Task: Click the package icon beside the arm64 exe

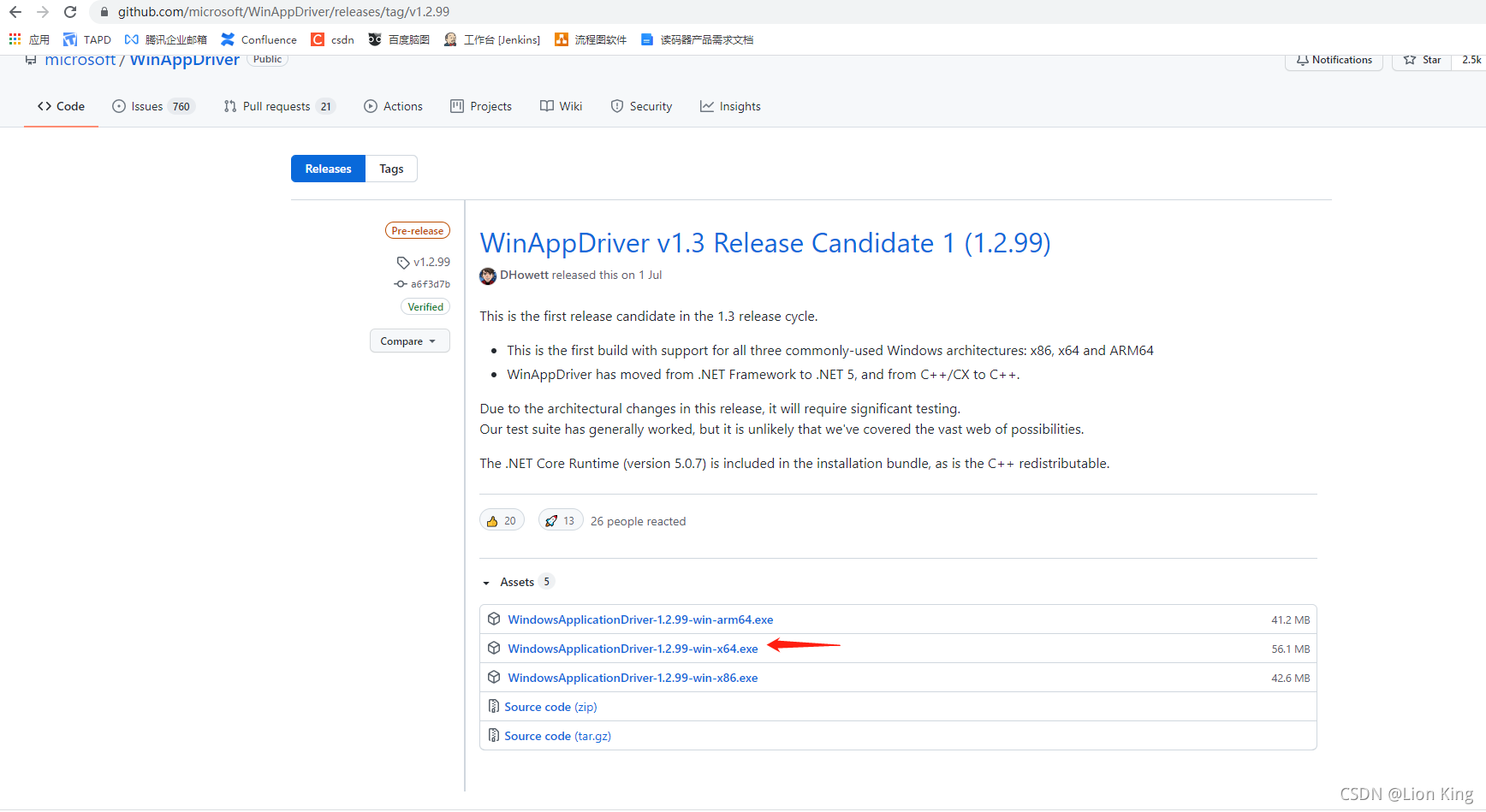Action: 494,619
